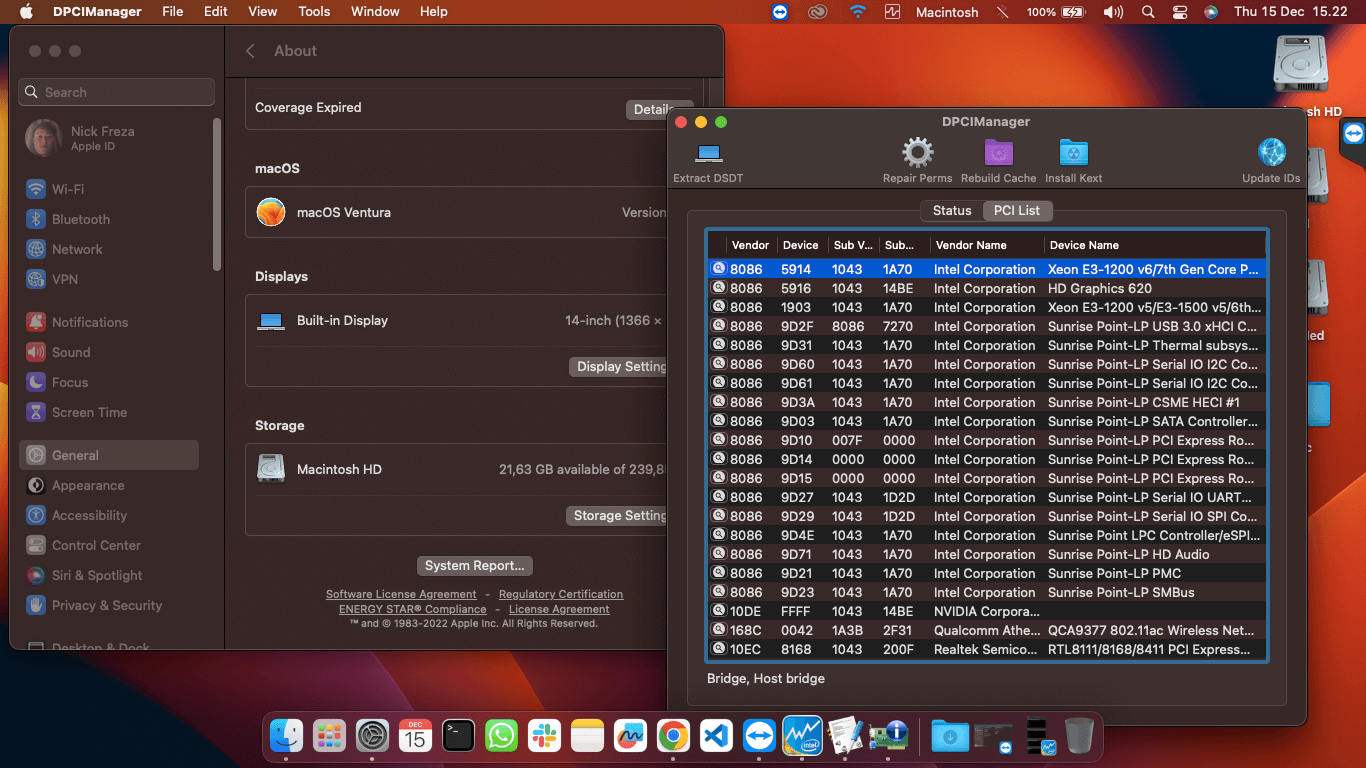
Task: Select Notifications in the Settings sidebar
Action: point(109,322)
